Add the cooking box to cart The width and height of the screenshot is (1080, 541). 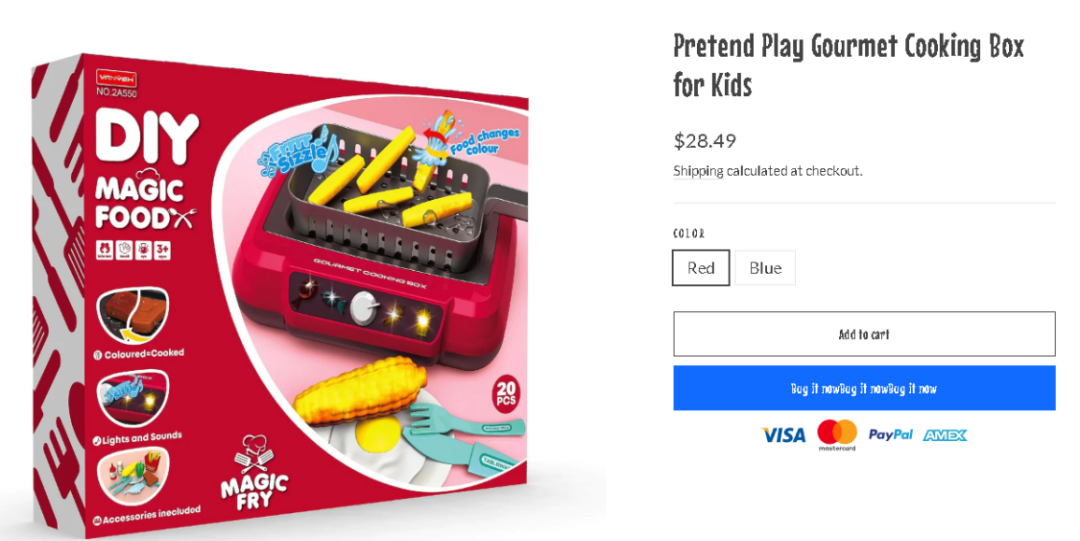[x=864, y=334]
